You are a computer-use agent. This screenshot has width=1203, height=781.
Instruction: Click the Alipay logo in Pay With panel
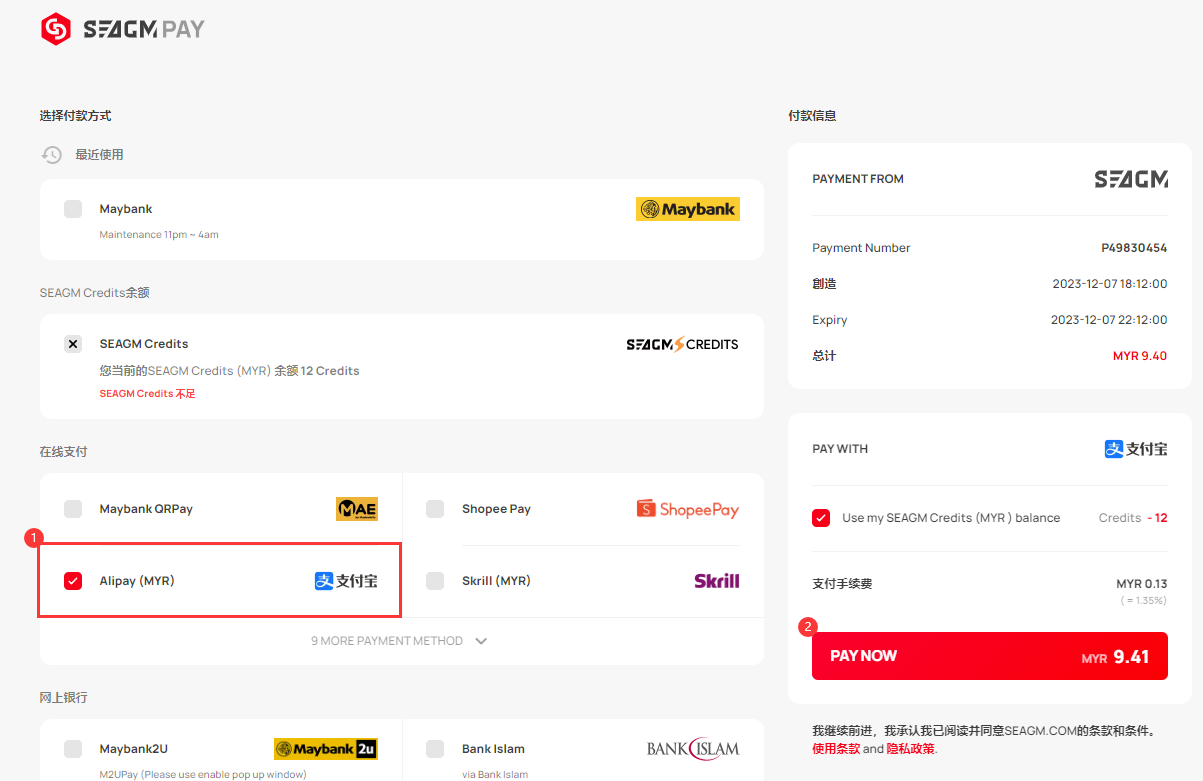[1136, 449]
